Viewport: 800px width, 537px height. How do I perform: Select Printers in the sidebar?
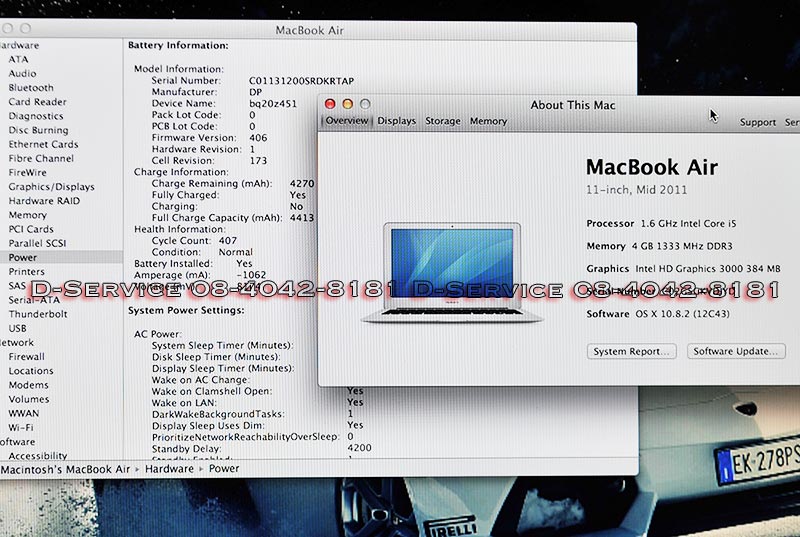click(x=27, y=272)
